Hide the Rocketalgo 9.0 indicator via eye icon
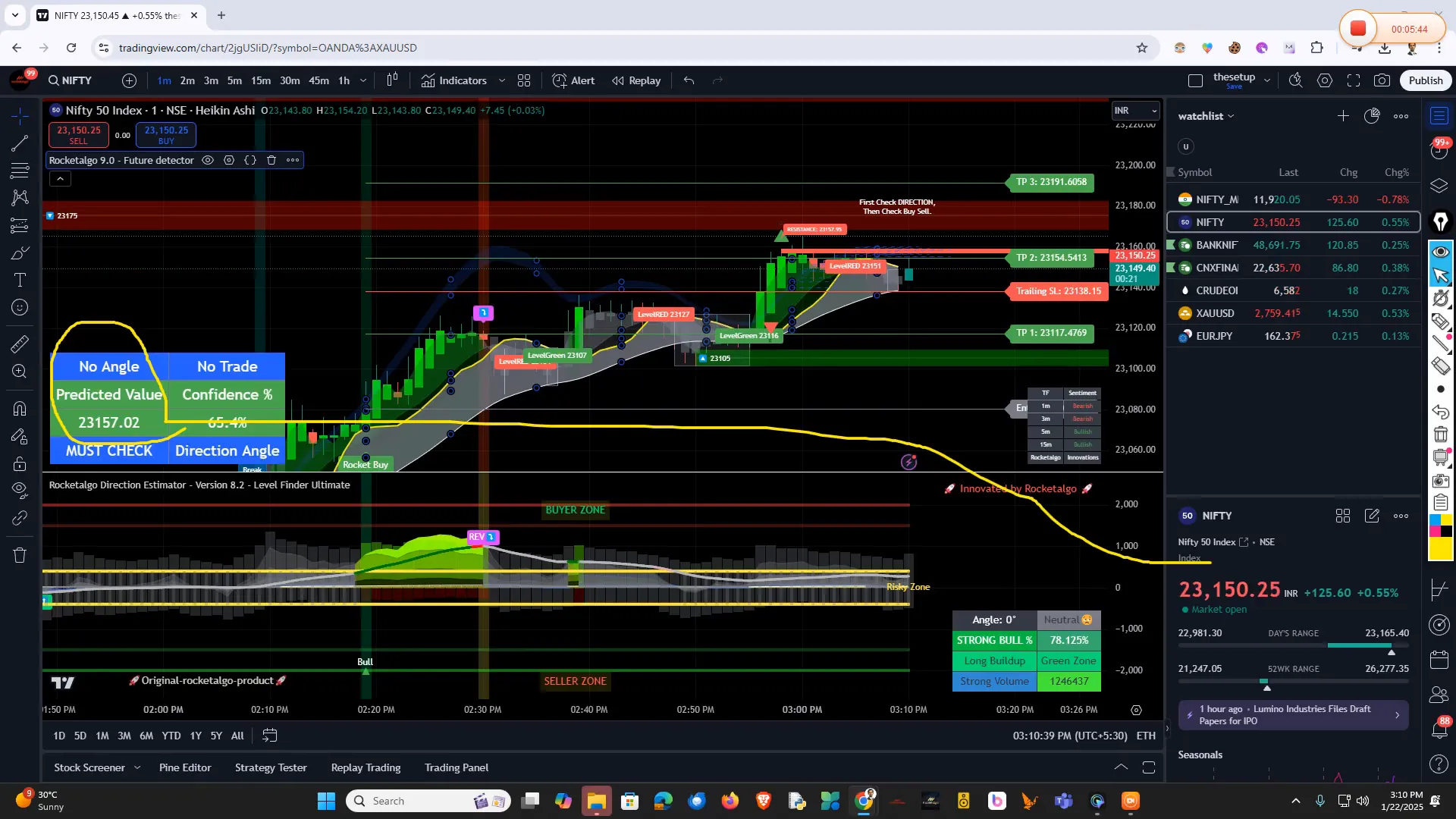This screenshot has width=1456, height=819. tap(208, 160)
